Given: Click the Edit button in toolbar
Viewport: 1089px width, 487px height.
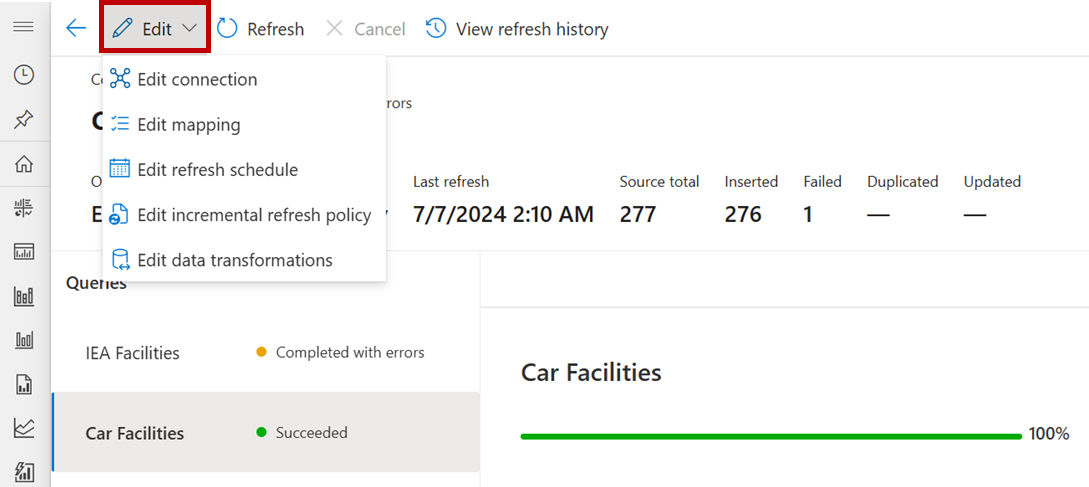Looking at the screenshot, I should [x=144, y=29].
